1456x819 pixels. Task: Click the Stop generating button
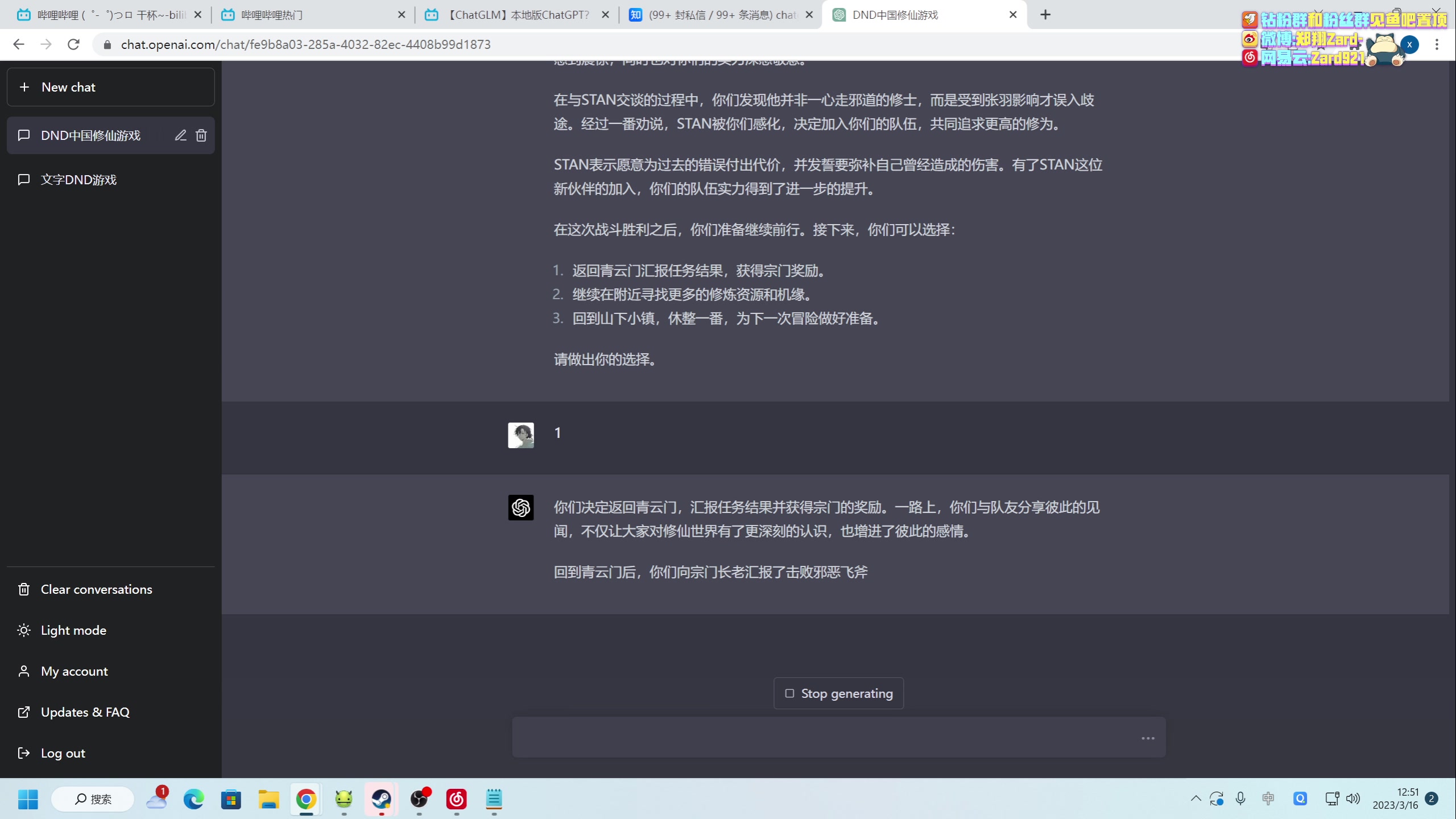pyautogui.click(x=838, y=693)
